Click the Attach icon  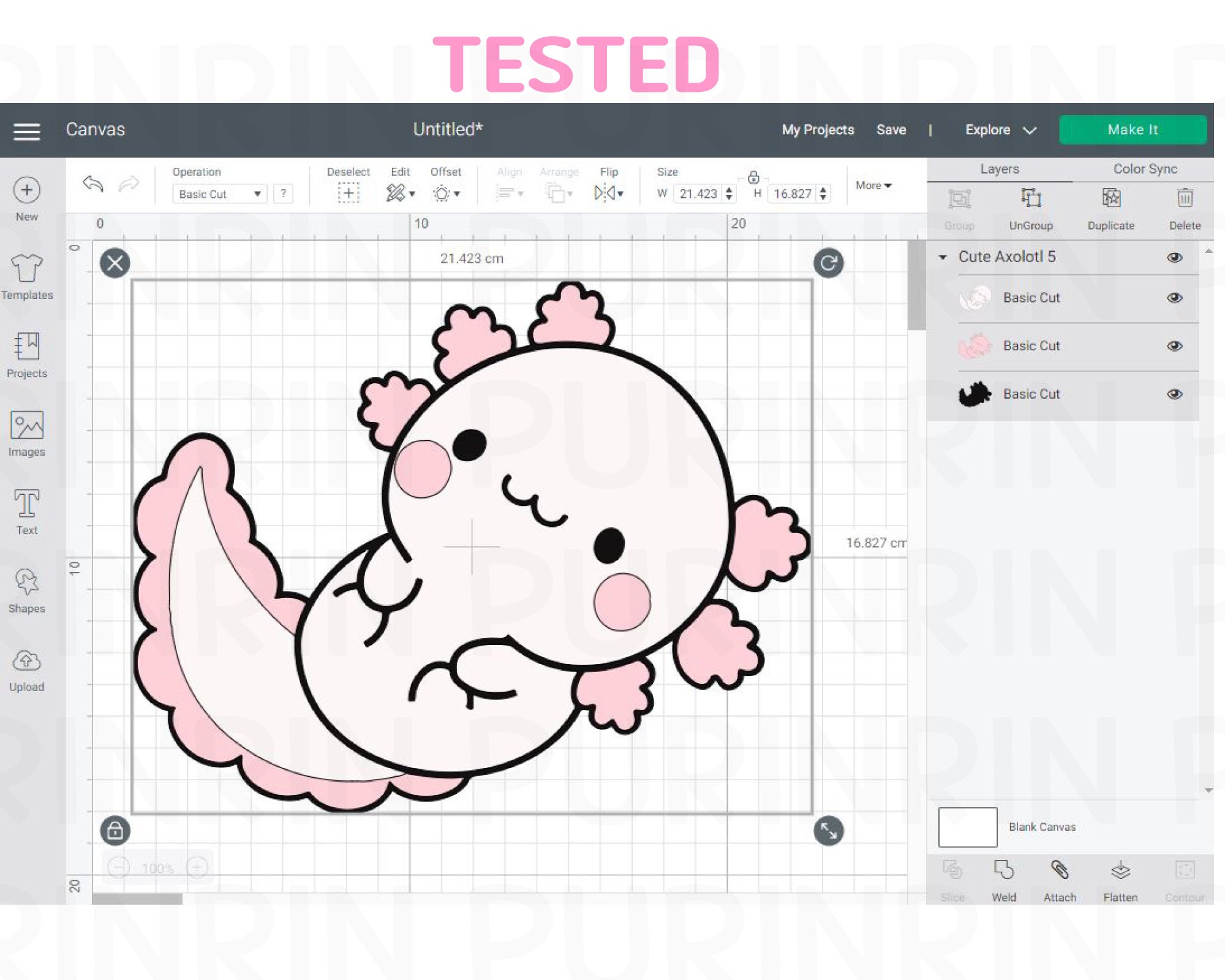pyautogui.click(x=1060, y=869)
